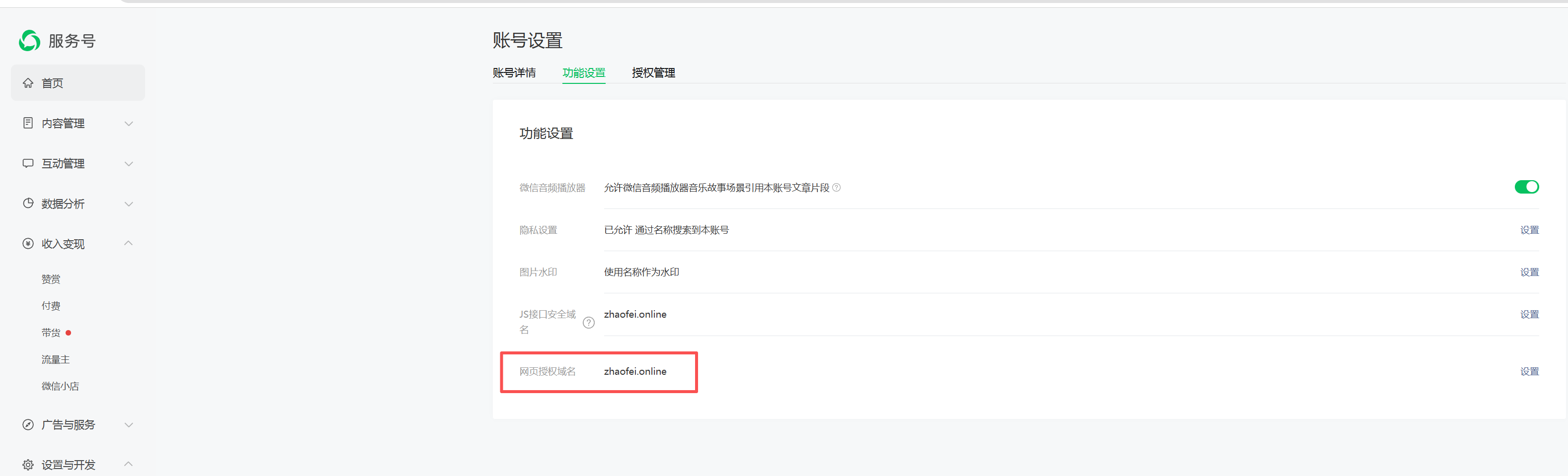Screen dimensions: 1568x476
Task: Click the help icon beside JS接口安全域名
Action: 589,323
